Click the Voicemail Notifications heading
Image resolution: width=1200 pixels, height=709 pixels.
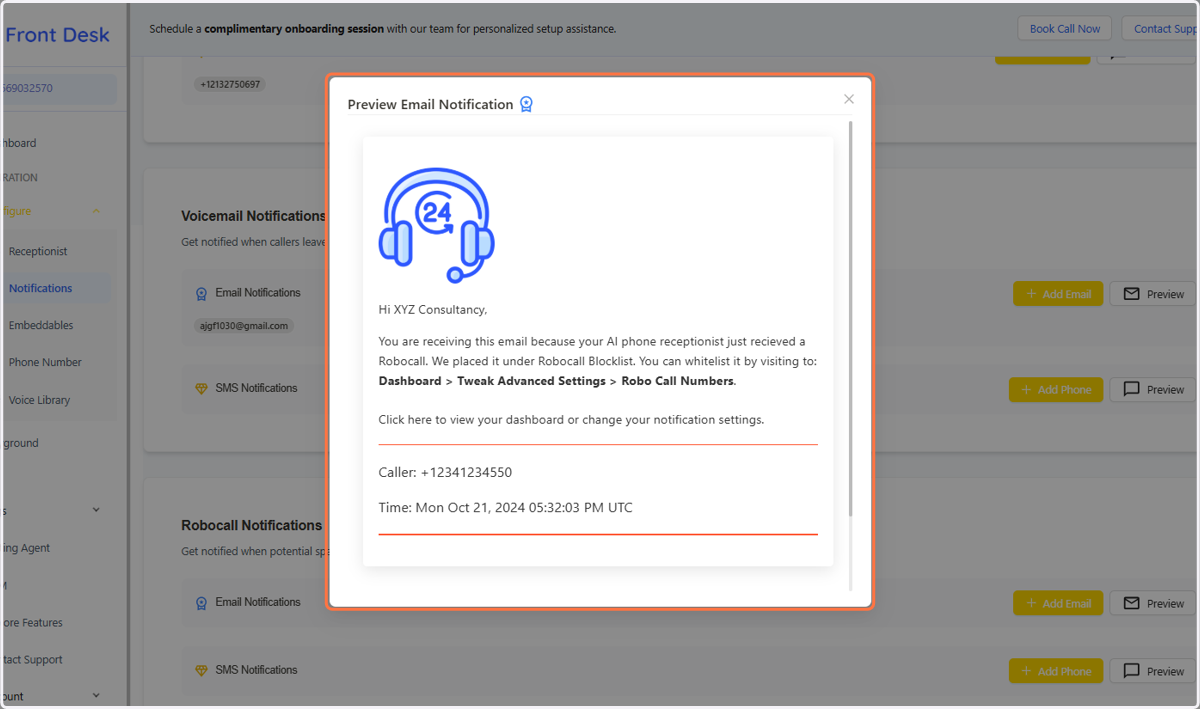pyautogui.click(x=254, y=216)
